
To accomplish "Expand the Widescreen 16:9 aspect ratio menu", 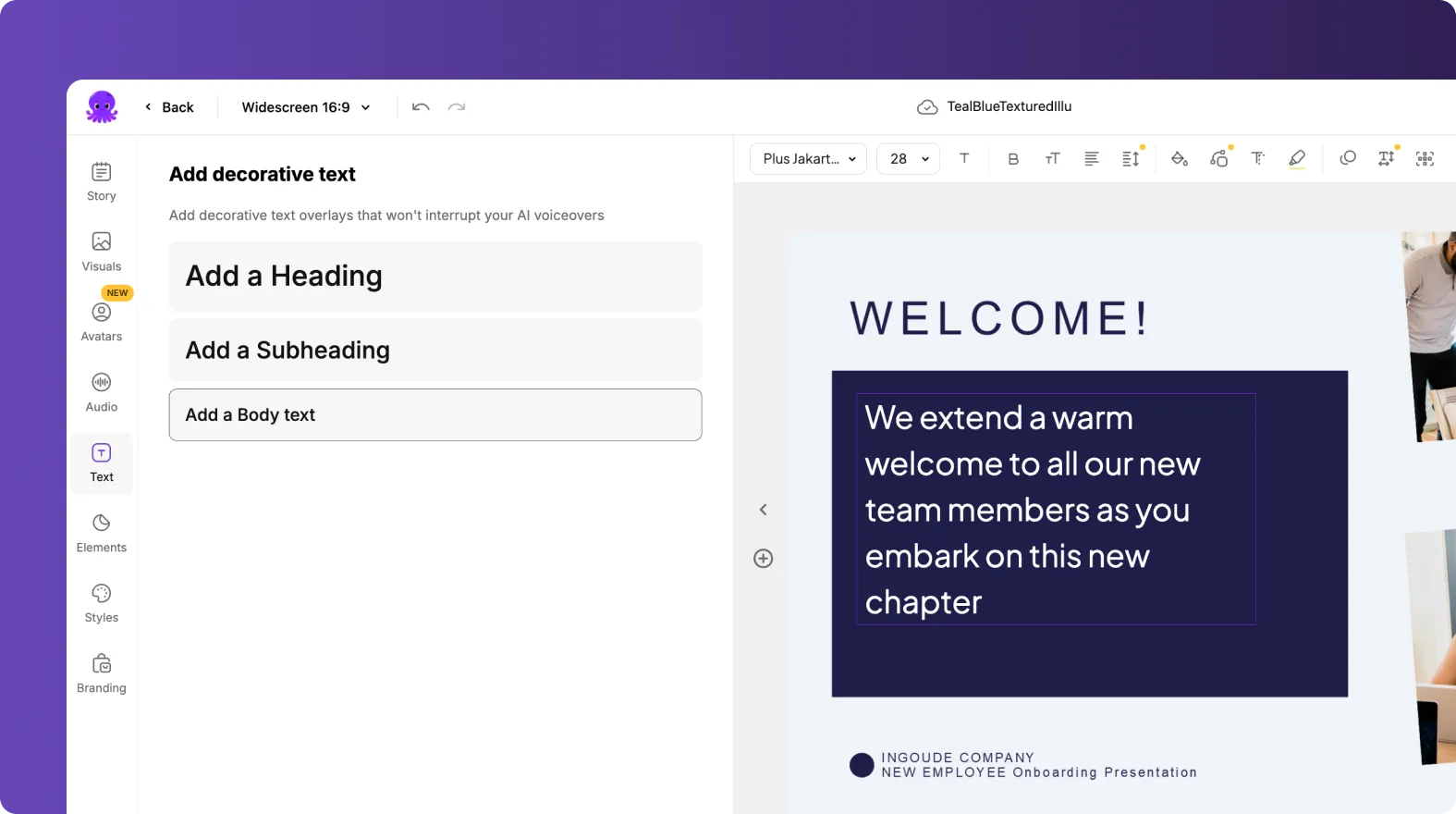I will (x=306, y=107).
